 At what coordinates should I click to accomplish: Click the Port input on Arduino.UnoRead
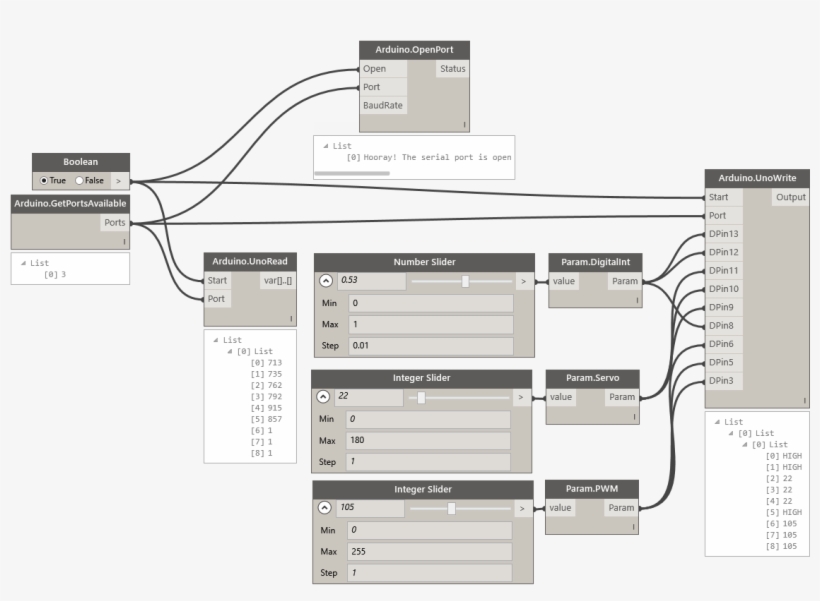click(218, 299)
